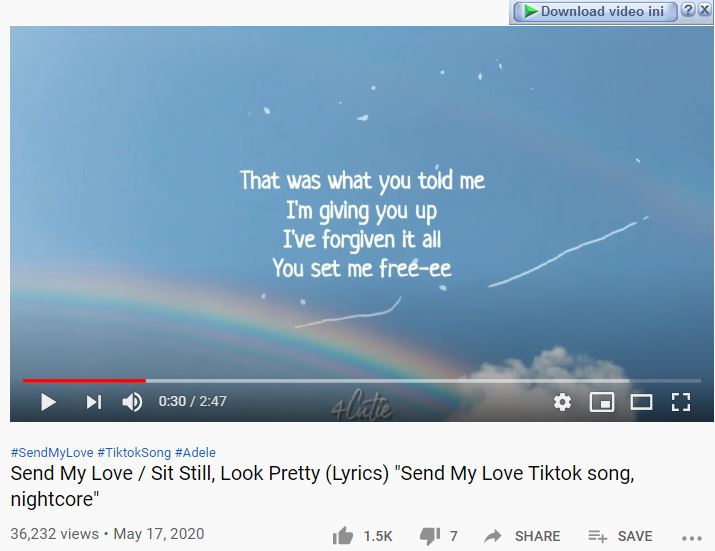Save video to a playlist

[x=620, y=536]
